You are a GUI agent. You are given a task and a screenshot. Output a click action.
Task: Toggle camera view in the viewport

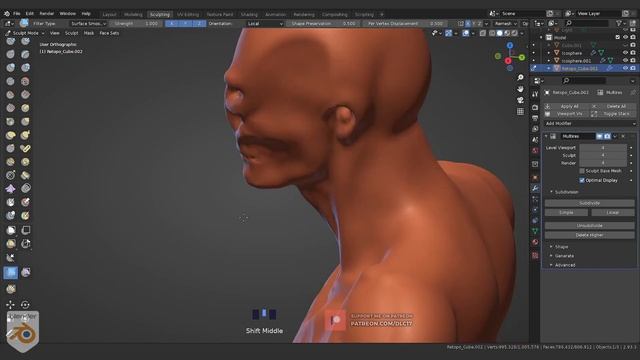(520, 100)
